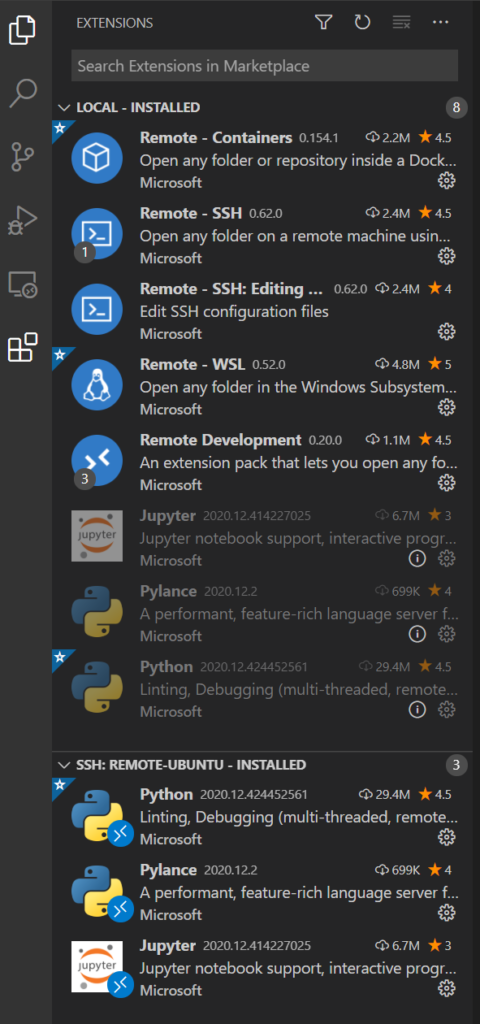Filter extensions with the funnel icon

click(323, 23)
